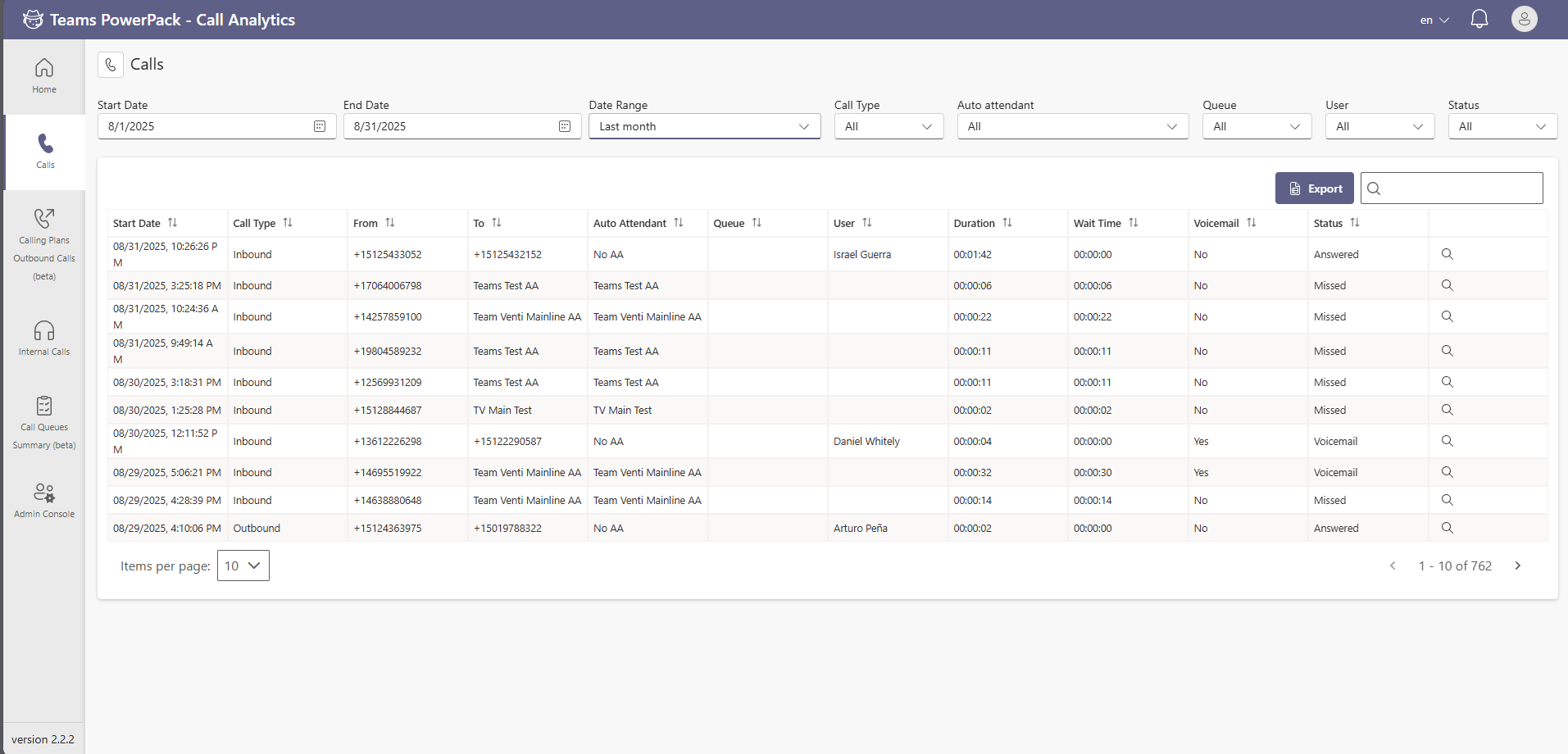Screen dimensions: 1568x754
Task: Expand the Date Range dropdown
Action: click(704, 126)
